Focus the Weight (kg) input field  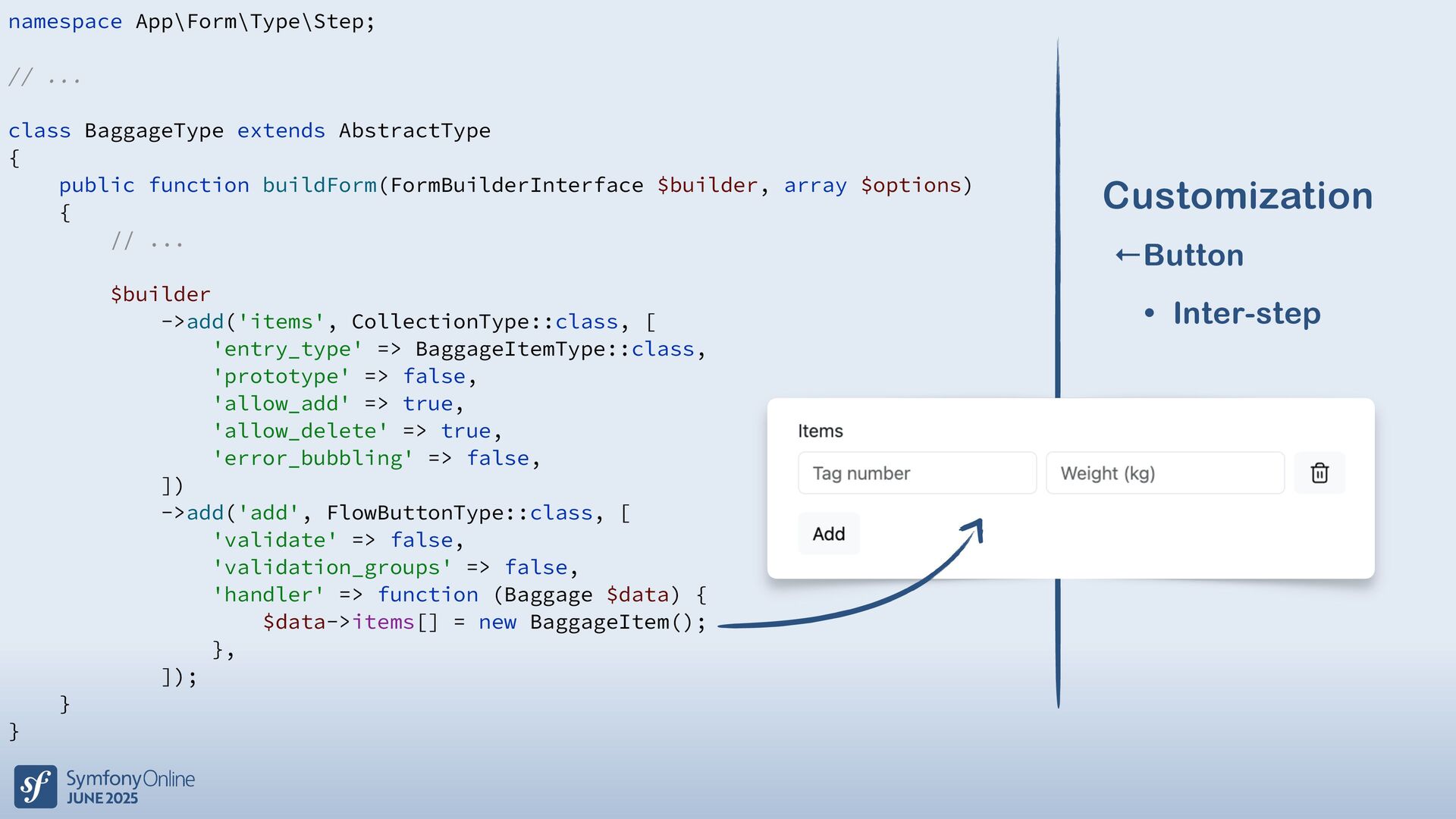(1165, 473)
